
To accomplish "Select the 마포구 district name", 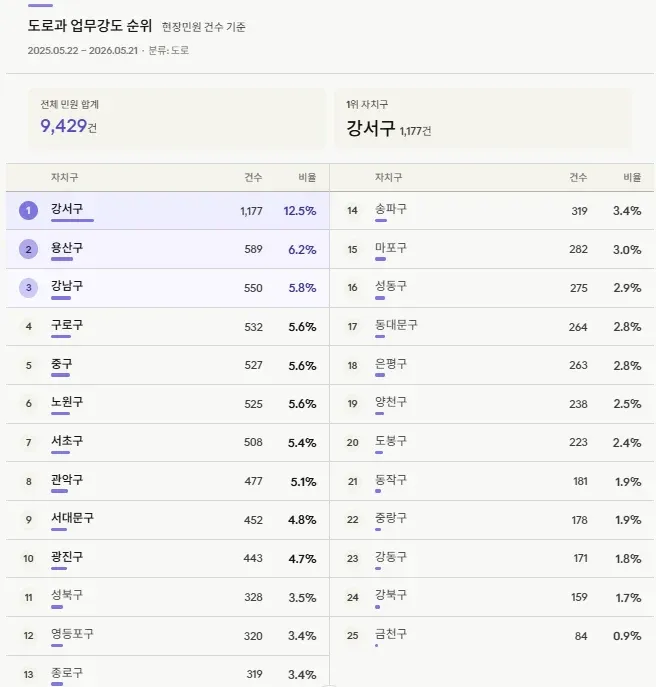I will [390, 248].
